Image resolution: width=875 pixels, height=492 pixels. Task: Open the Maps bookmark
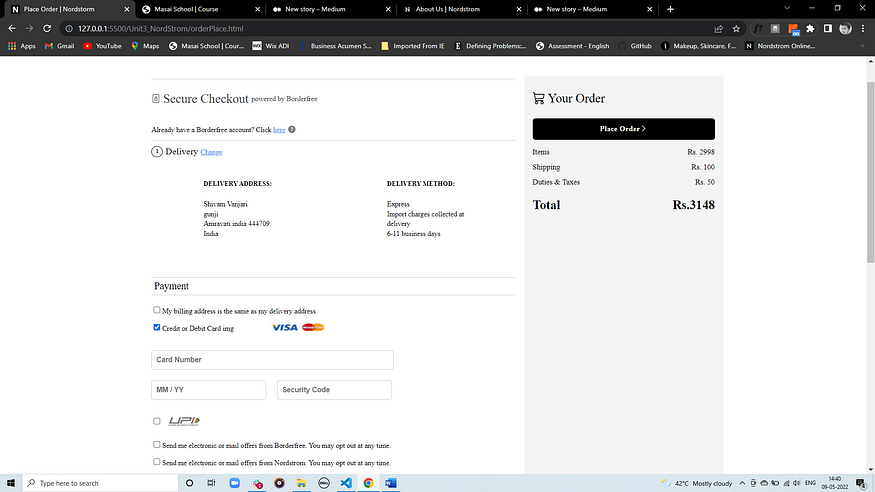click(x=145, y=46)
